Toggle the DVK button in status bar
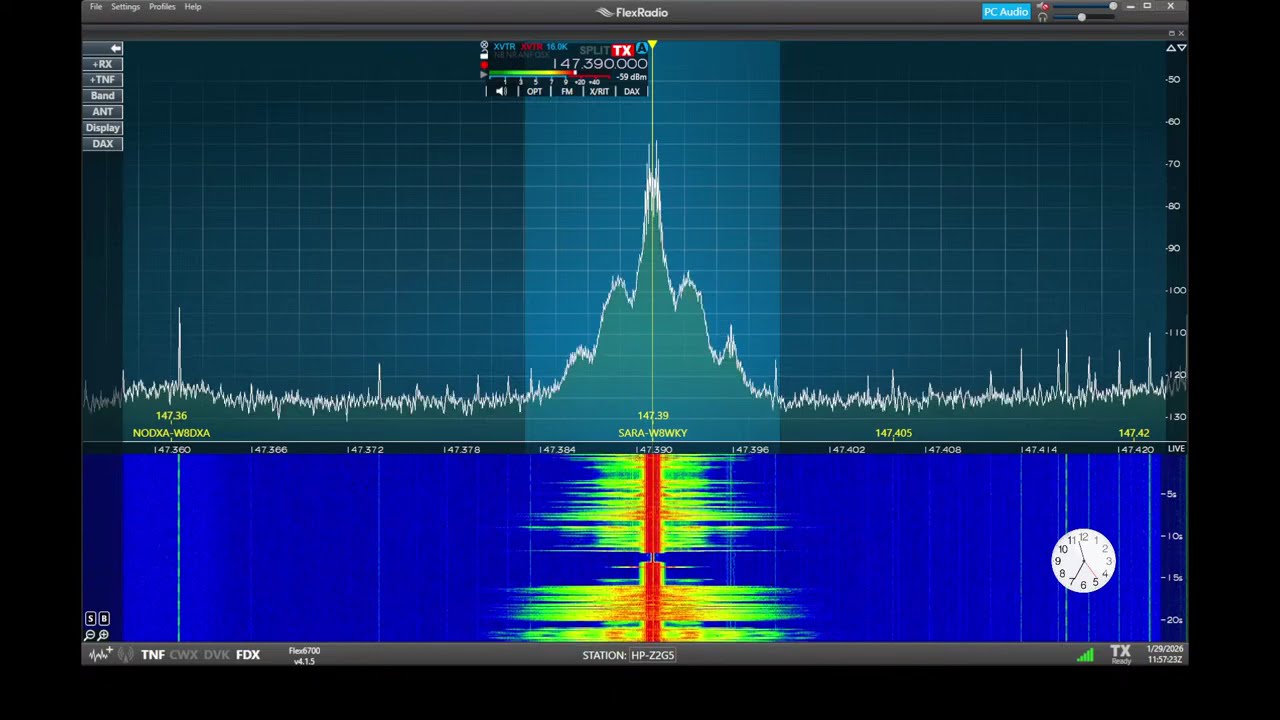The width and height of the screenshot is (1280, 720). click(217, 655)
